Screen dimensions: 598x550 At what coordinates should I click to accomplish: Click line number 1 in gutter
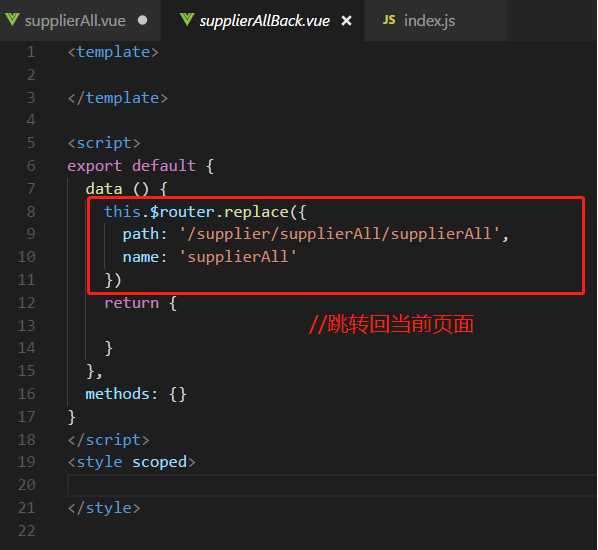coord(31,52)
